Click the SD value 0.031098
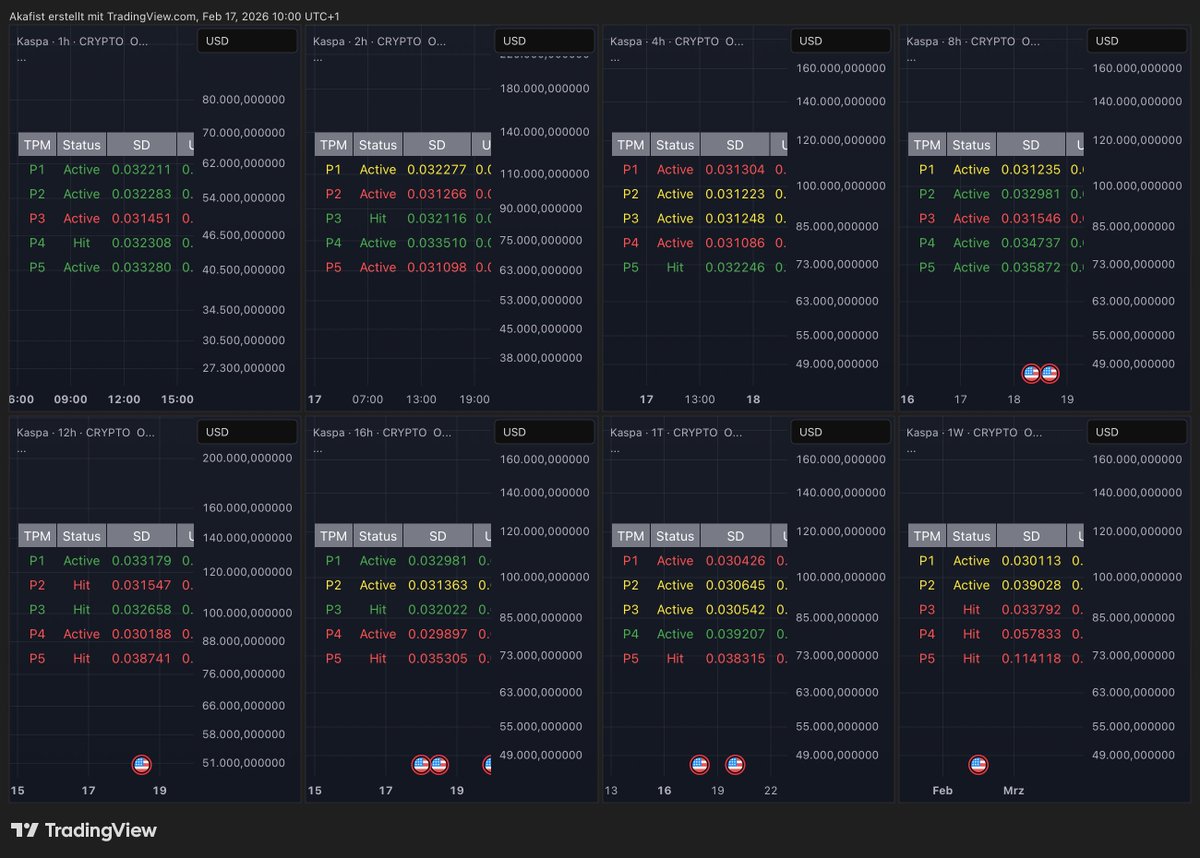The image size is (1200, 858). (438, 267)
